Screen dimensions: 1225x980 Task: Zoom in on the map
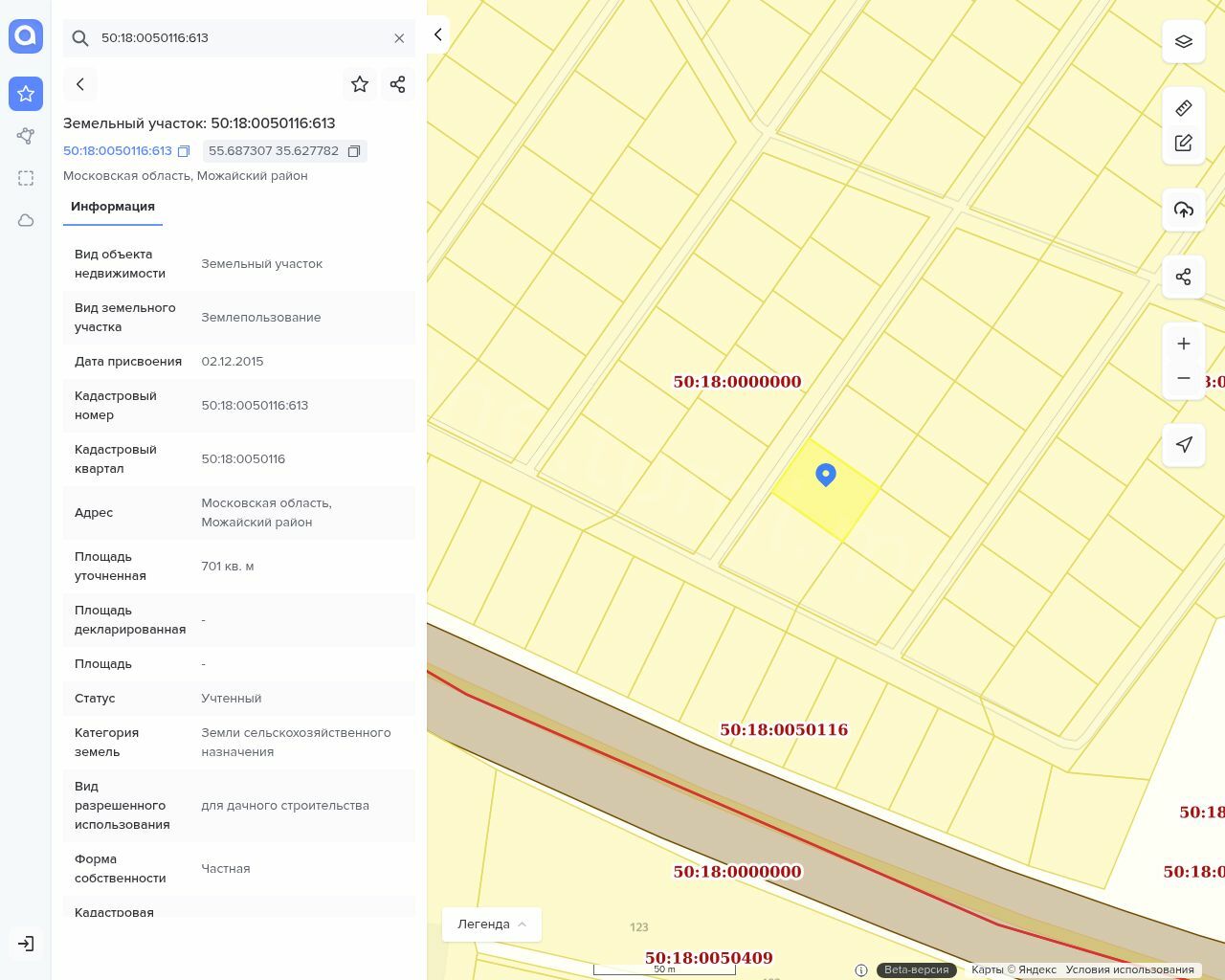point(1183,344)
